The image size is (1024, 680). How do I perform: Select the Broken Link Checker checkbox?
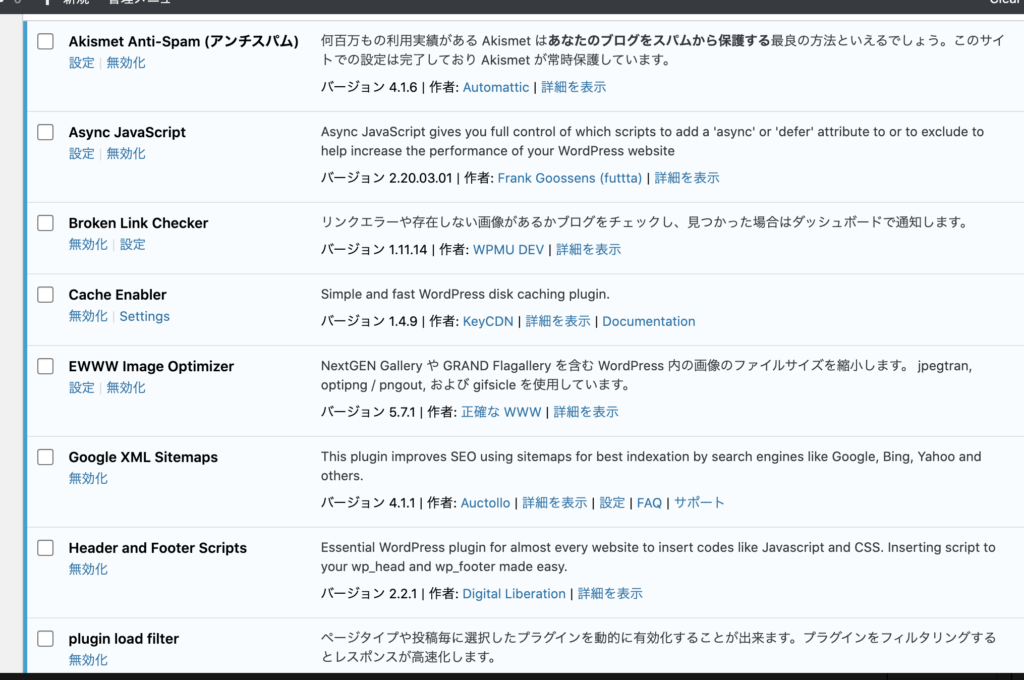pyautogui.click(x=45, y=223)
